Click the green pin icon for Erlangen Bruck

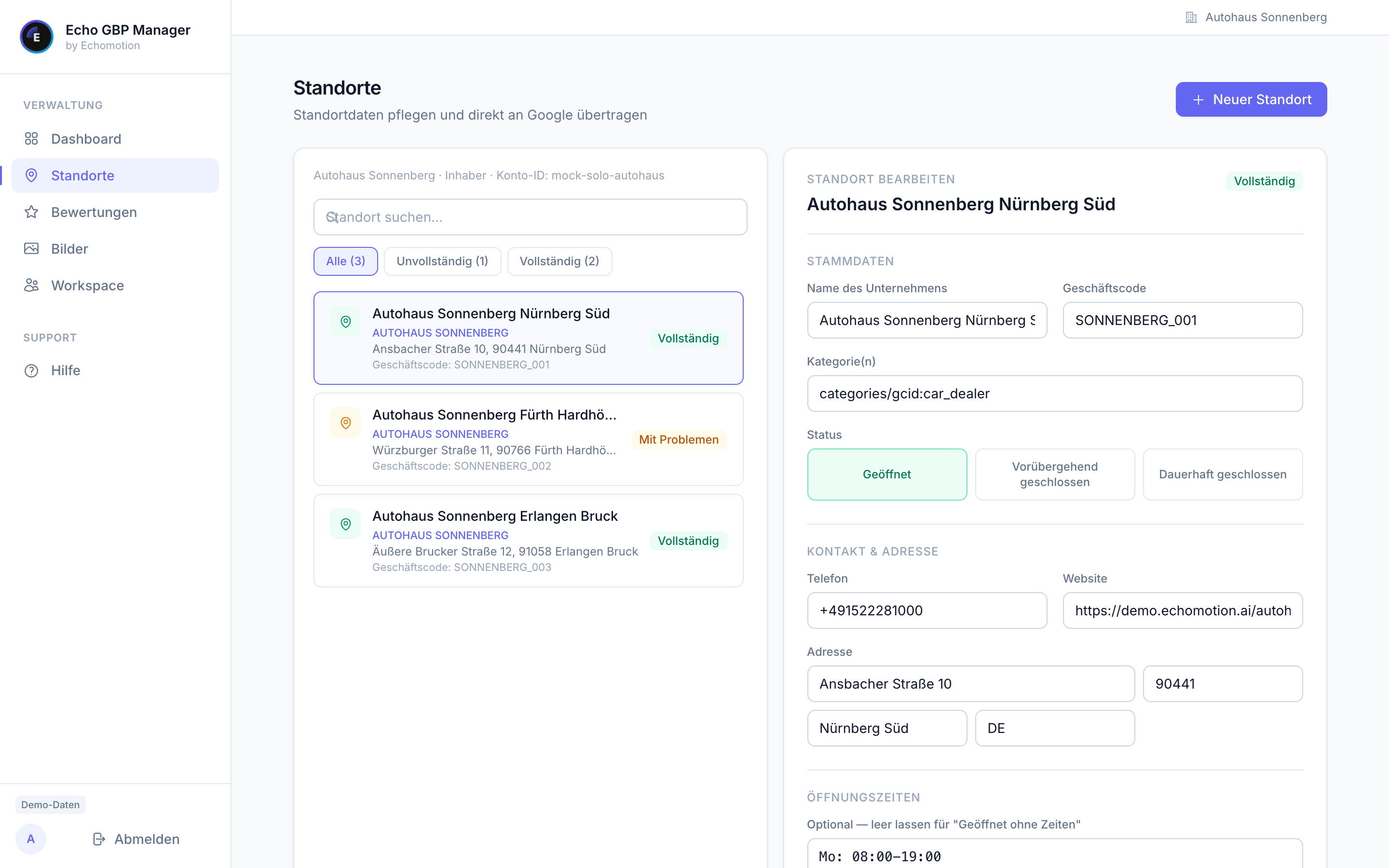345,524
